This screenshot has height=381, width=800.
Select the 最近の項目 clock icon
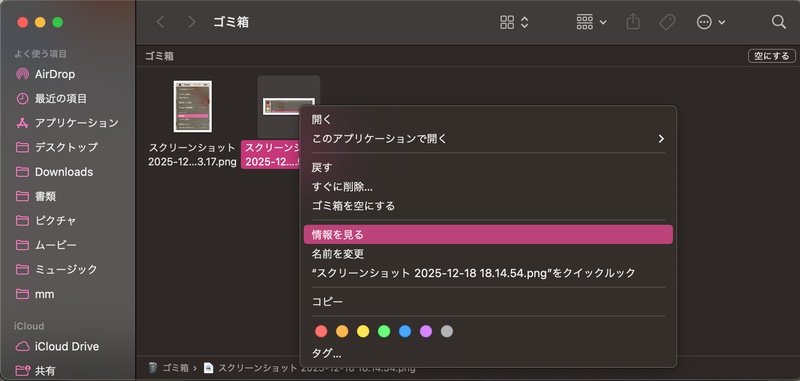[22, 98]
